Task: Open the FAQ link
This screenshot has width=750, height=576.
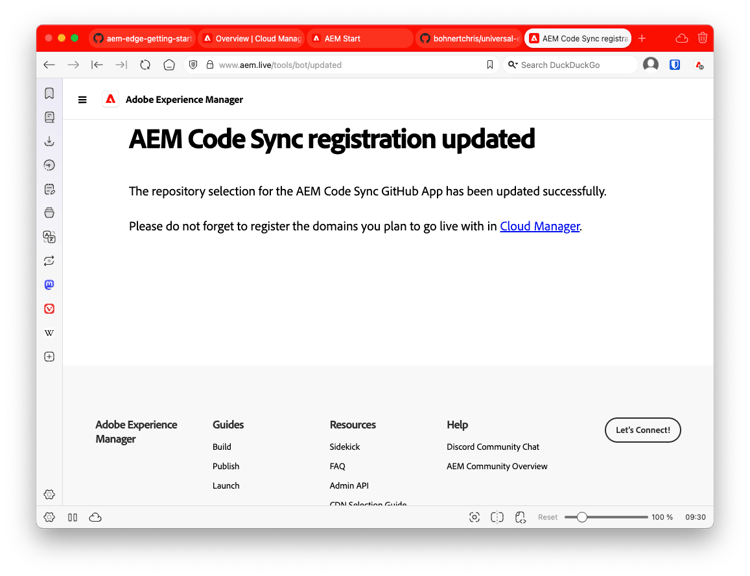Action: (x=337, y=466)
